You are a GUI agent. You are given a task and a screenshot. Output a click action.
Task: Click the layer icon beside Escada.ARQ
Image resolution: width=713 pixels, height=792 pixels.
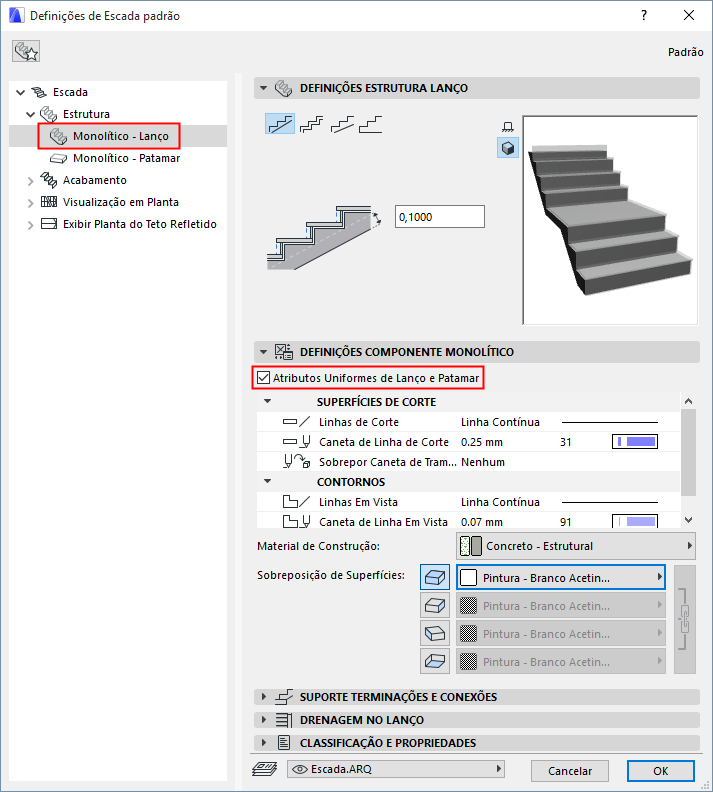click(265, 769)
